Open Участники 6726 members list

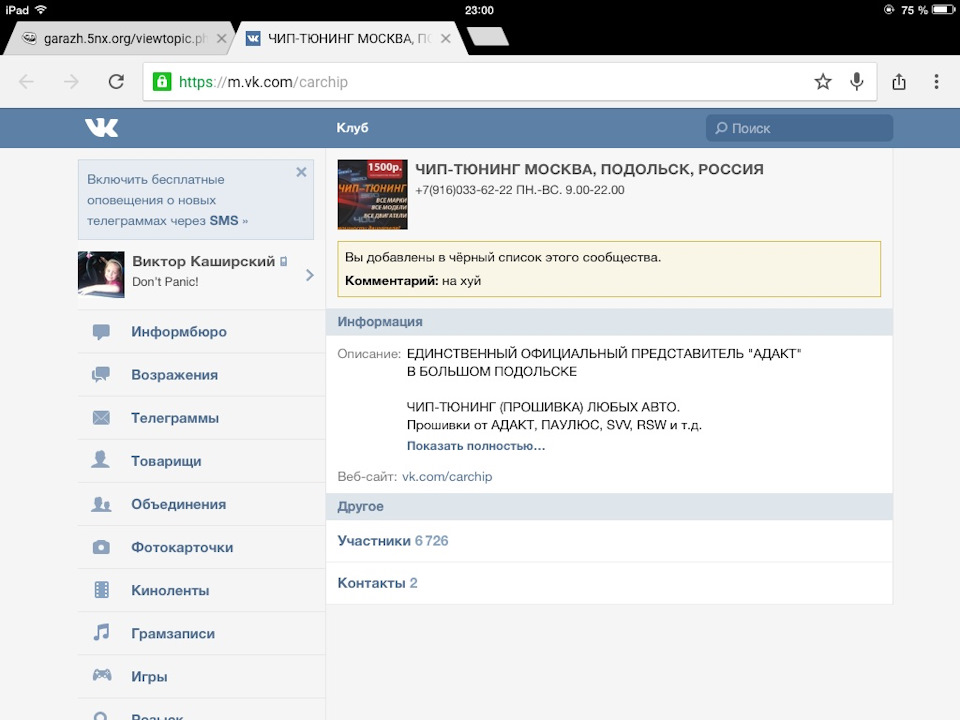[393, 541]
